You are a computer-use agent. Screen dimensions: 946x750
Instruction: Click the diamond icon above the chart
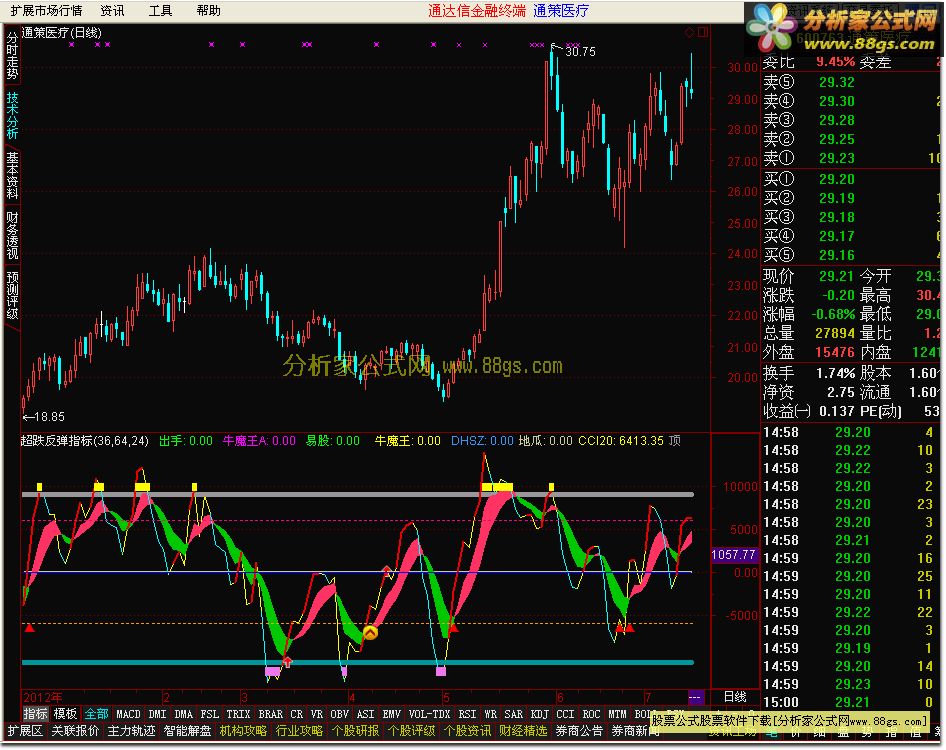690,33
